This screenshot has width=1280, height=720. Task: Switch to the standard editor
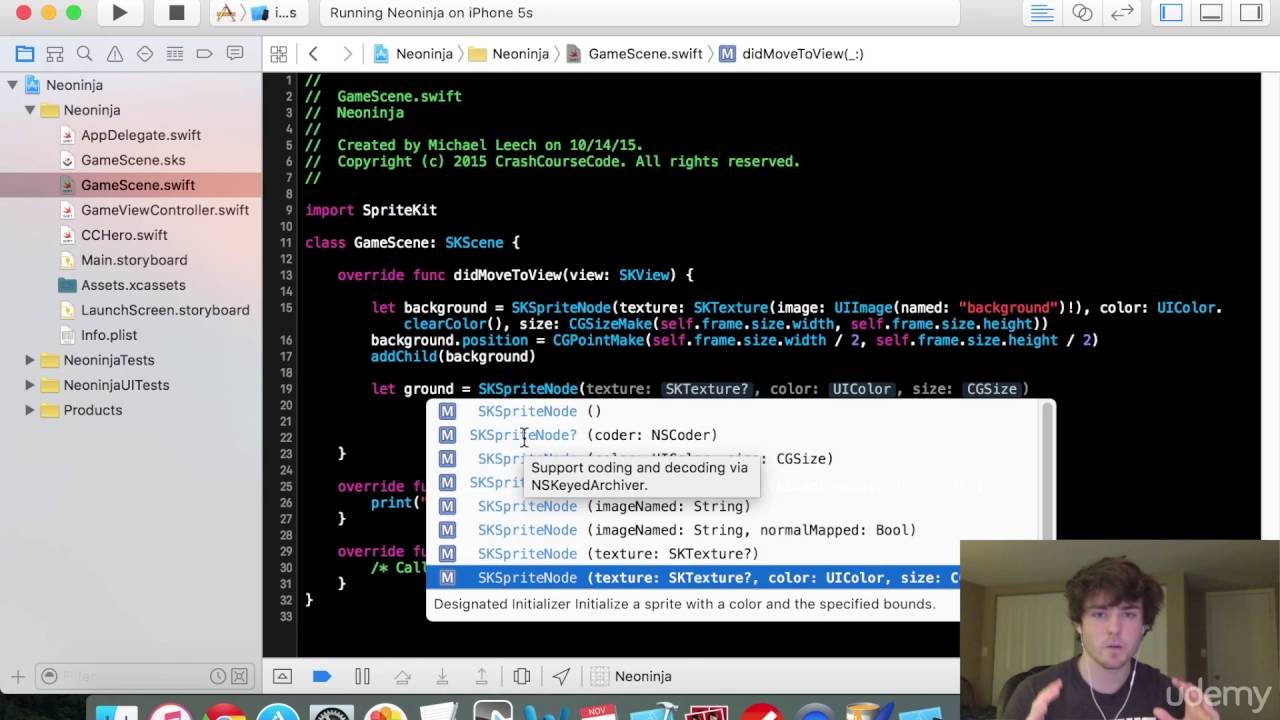click(x=1042, y=13)
